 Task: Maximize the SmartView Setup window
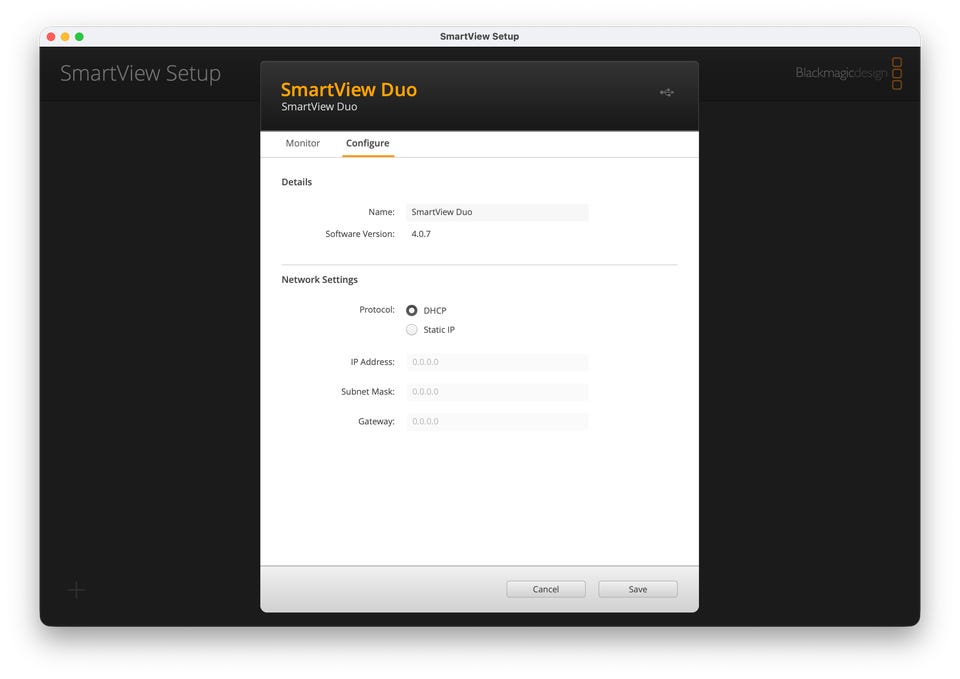pos(79,37)
